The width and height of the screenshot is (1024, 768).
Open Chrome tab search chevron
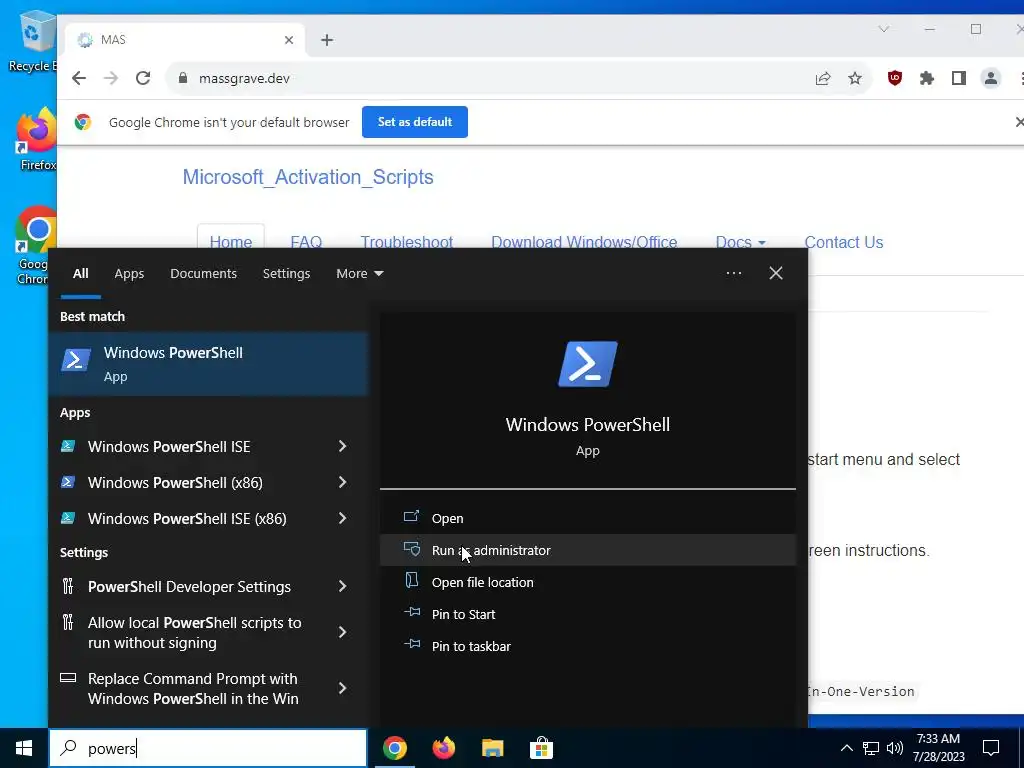tap(884, 29)
